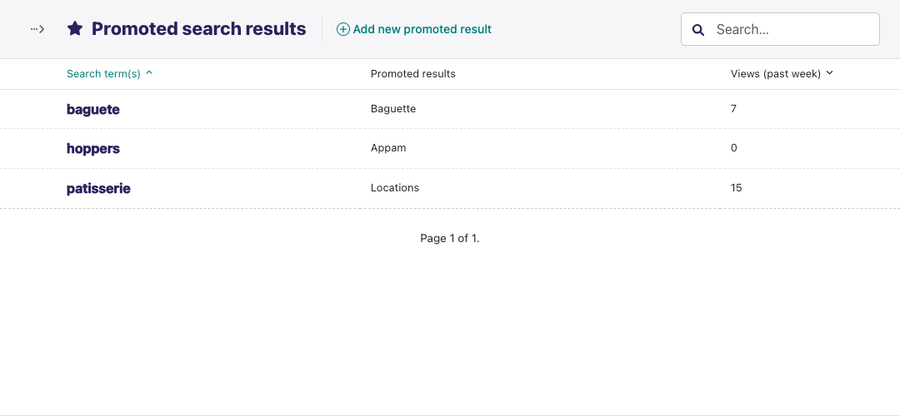The width and height of the screenshot is (900, 416).
Task: Open the baguete search term entry
Action: click(x=93, y=109)
